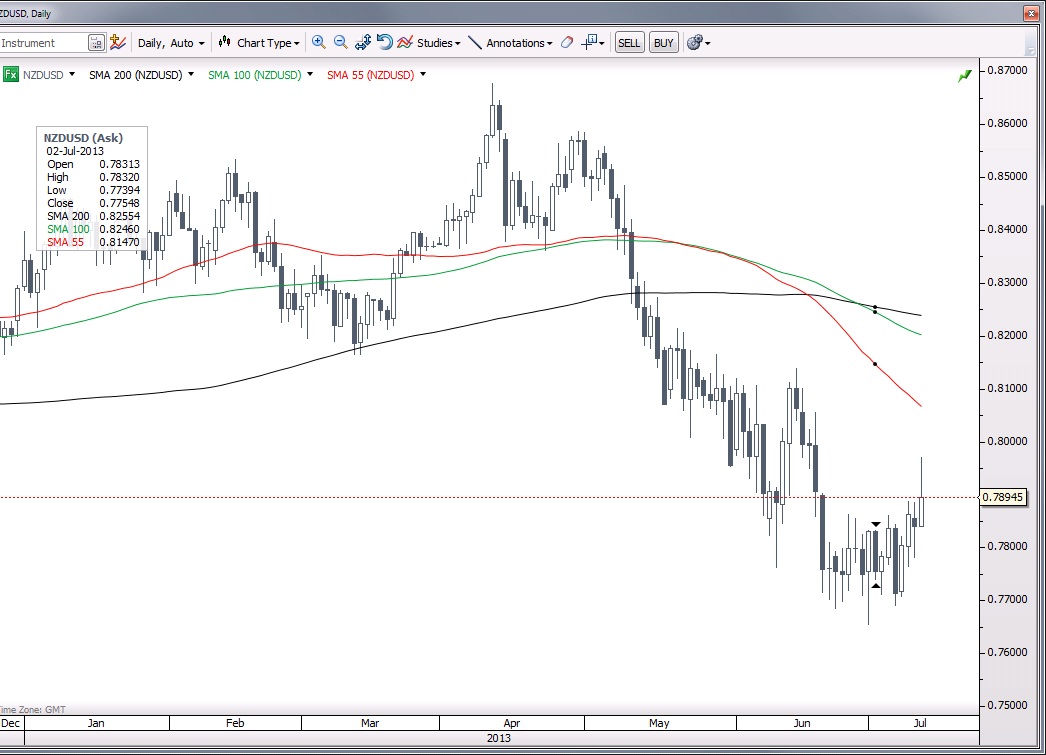
Task: Click the Instrument input field
Action: coord(42,43)
